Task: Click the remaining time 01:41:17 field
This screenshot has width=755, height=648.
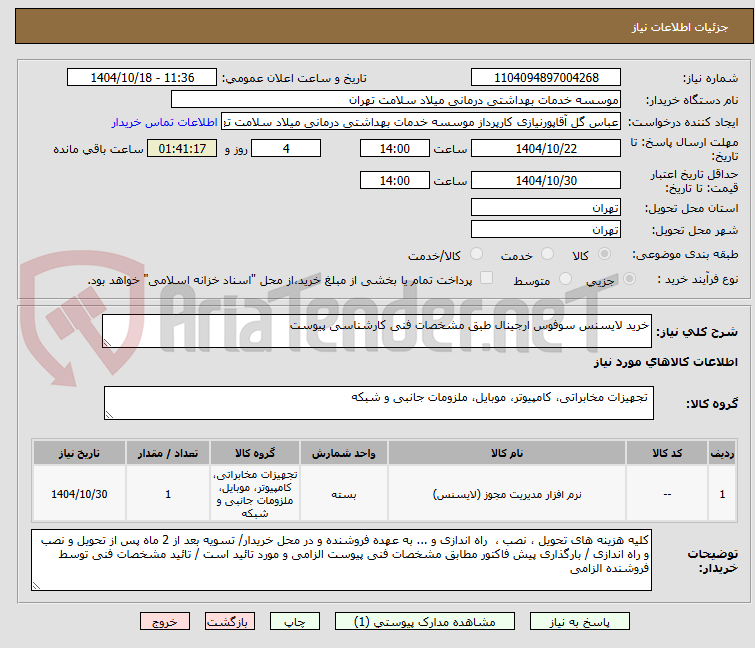Action: 182,148
